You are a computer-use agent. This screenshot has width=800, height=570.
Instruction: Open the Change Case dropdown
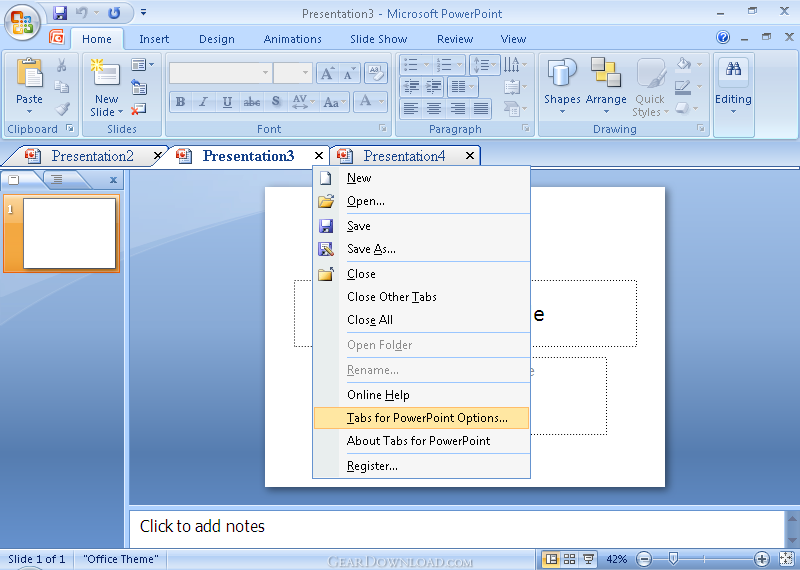tap(334, 102)
